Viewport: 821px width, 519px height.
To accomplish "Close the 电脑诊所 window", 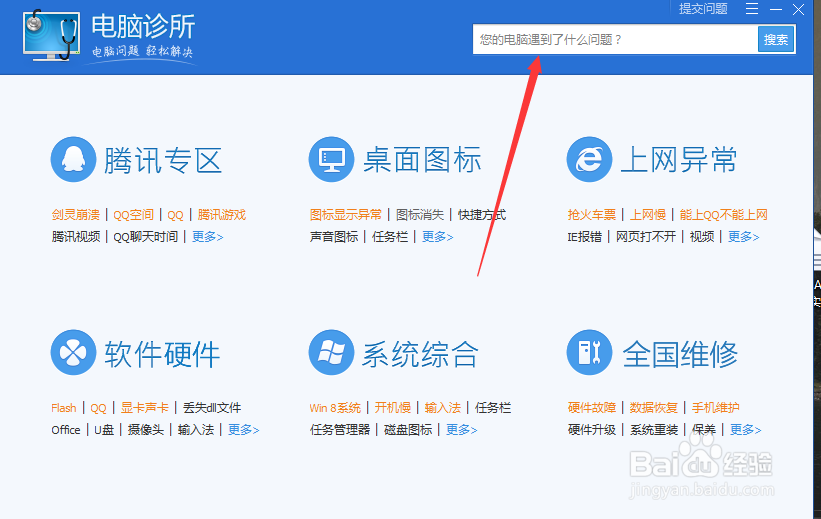I will pyautogui.click(x=798, y=9).
